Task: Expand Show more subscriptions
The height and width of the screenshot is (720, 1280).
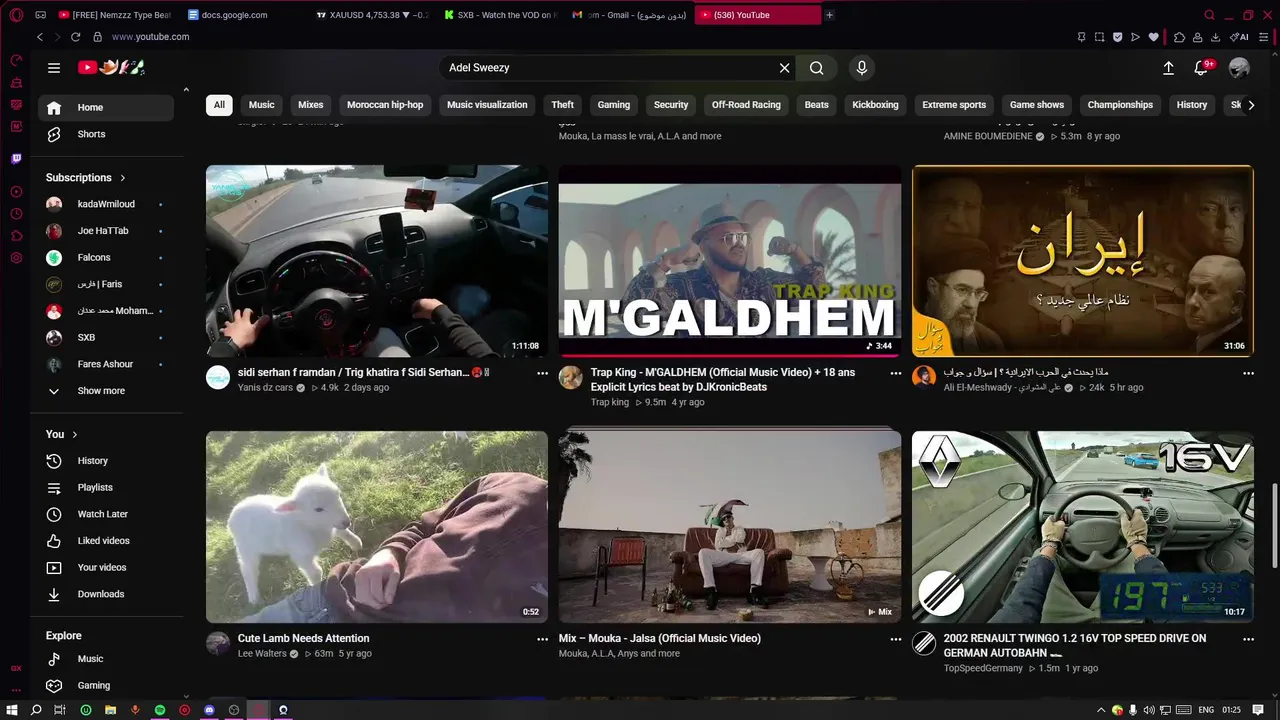Action: [100, 391]
